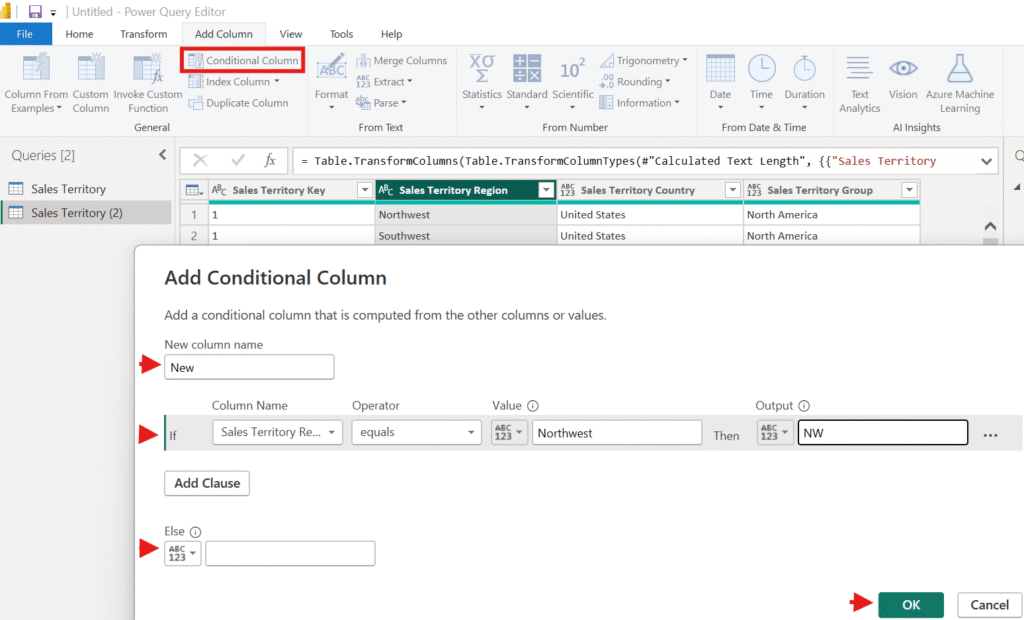
Task: Select the Add Column tab
Action: tap(223, 34)
